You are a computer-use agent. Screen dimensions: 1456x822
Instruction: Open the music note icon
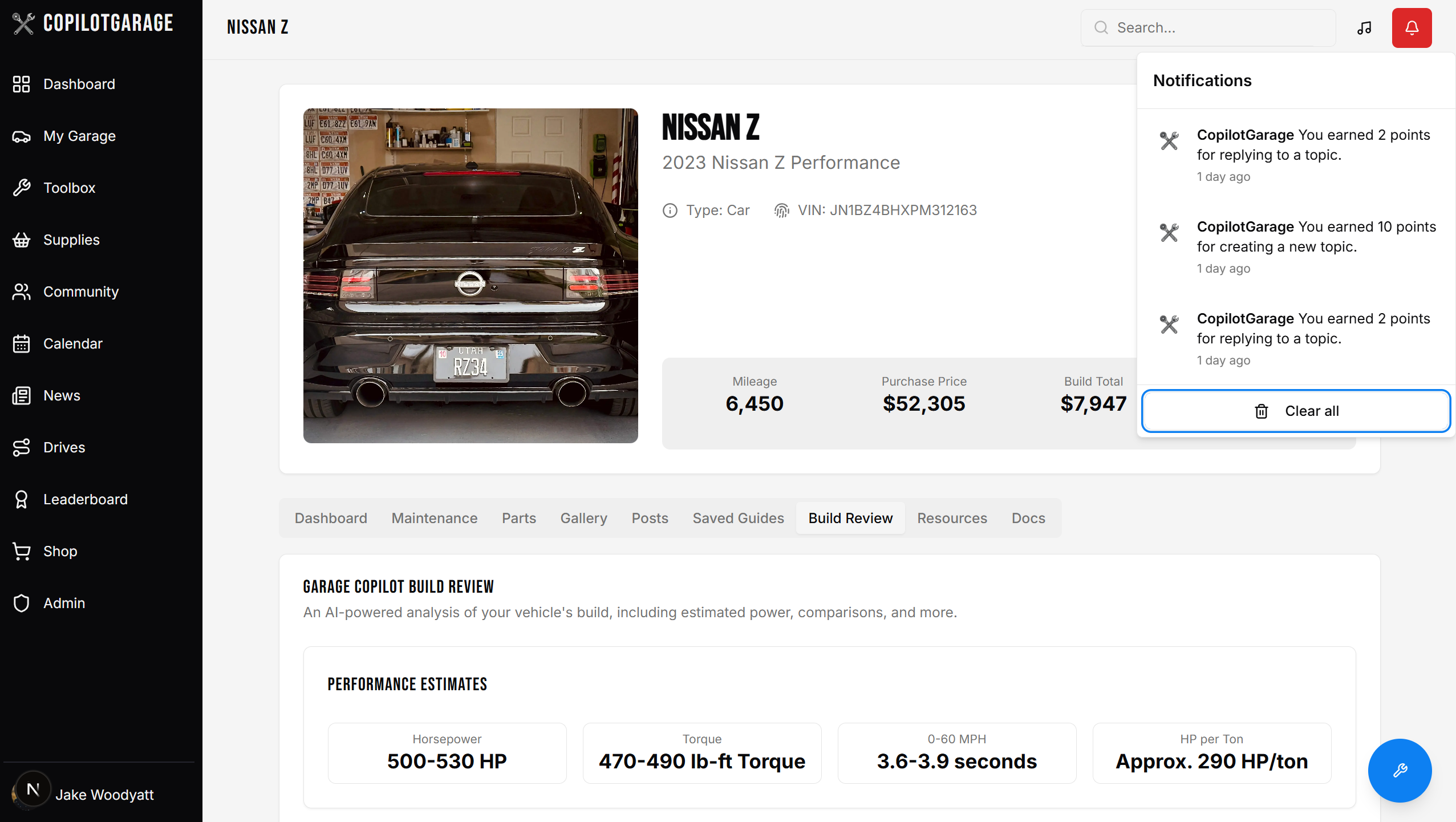pos(1364,28)
